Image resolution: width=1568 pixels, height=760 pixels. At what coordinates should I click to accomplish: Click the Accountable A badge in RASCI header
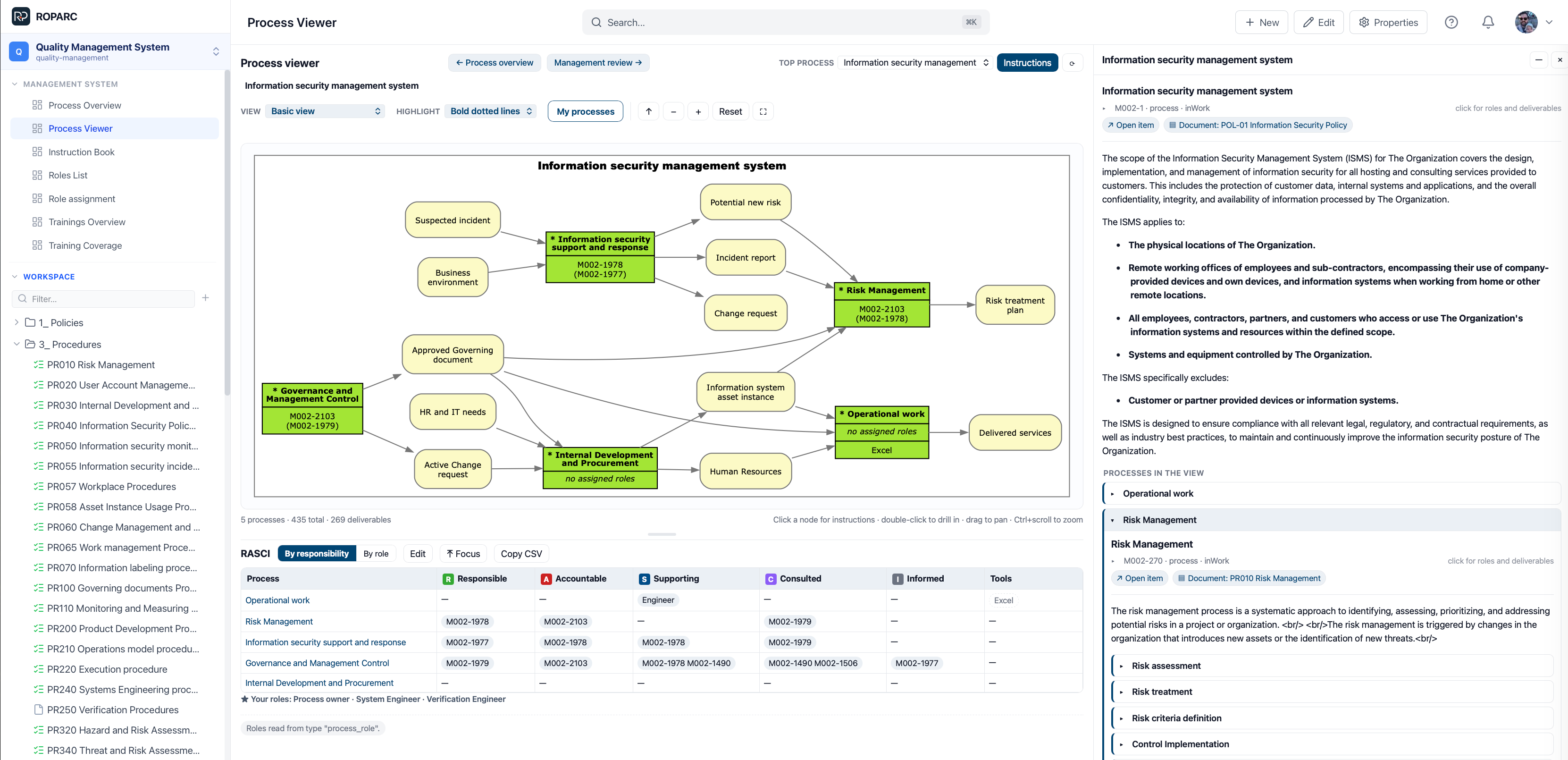click(546, 579)
